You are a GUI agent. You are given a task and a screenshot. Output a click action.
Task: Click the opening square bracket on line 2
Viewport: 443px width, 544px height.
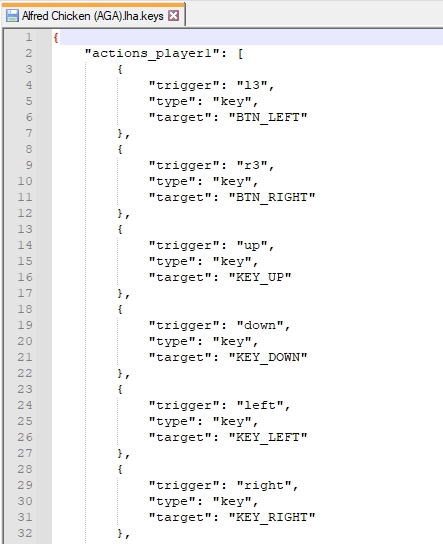click(240, 54)
